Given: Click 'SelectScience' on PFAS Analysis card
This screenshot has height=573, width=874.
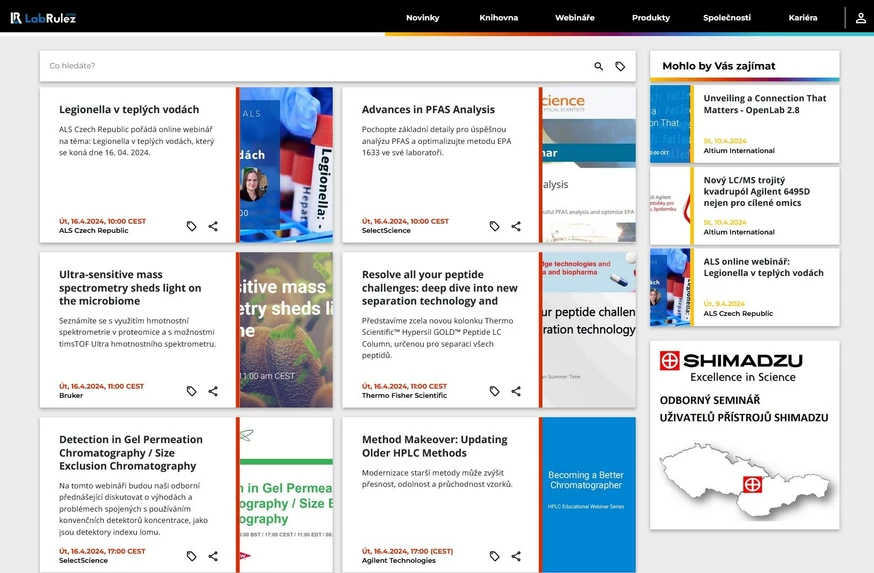Looking at the screenshot, I should [x=386, y=231].
